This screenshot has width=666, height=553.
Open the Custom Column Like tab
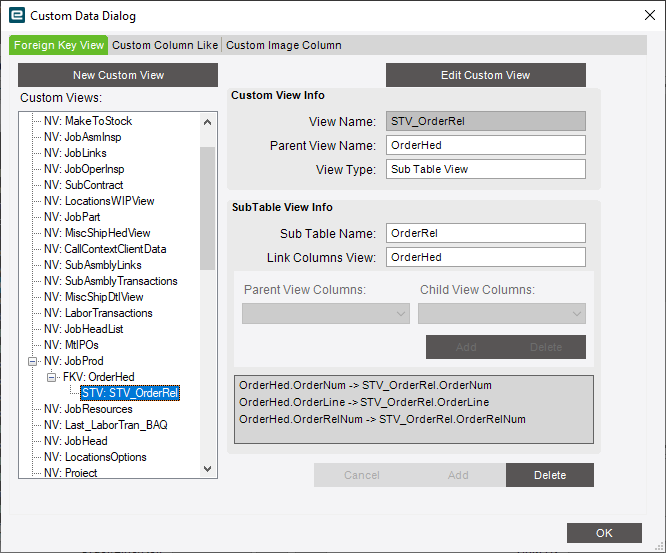(x=165, y=45)
